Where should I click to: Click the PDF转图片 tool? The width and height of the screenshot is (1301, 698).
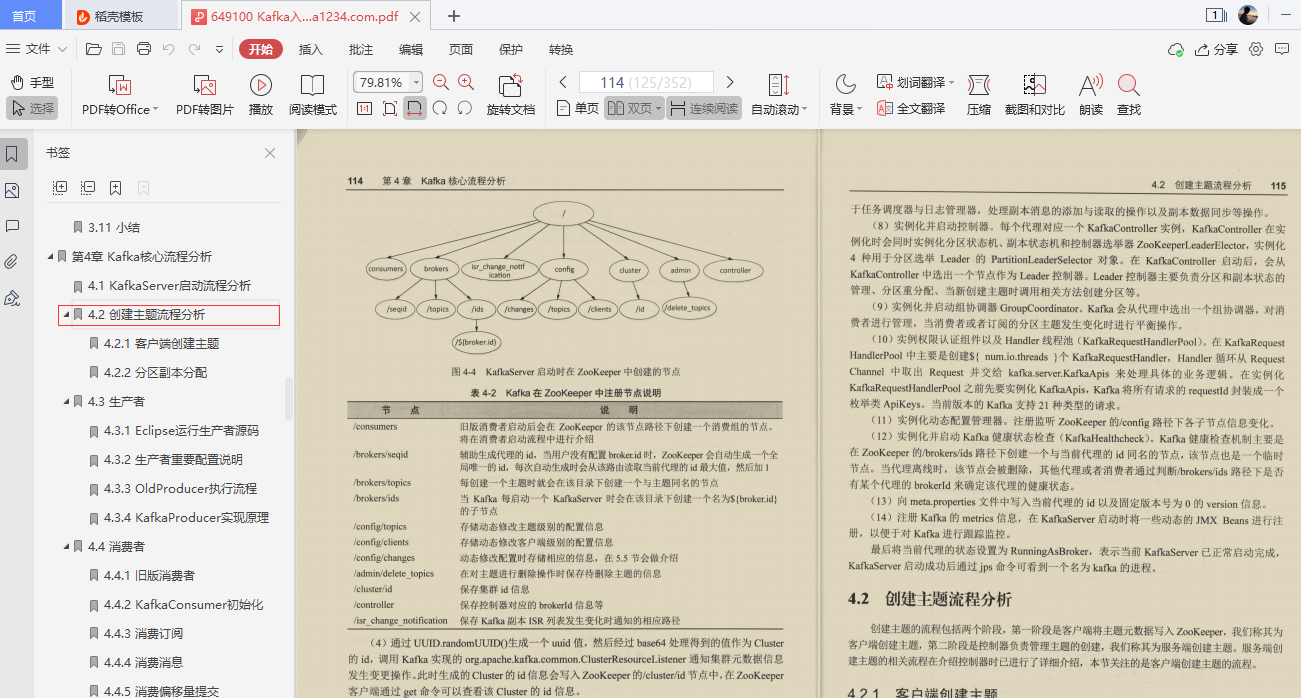click(205, 96)
